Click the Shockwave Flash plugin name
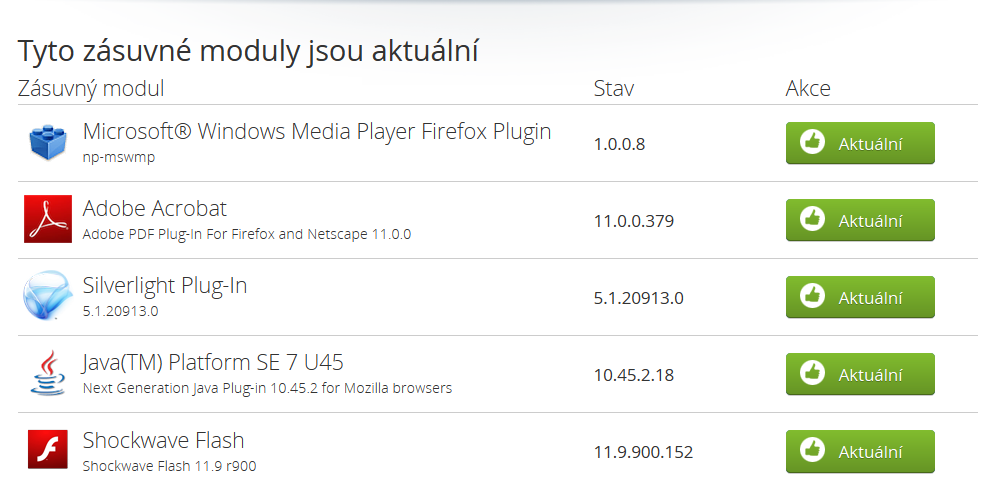The height and width of the screenshot is (485, 996). pyautogui.click(x=163, y=440)
